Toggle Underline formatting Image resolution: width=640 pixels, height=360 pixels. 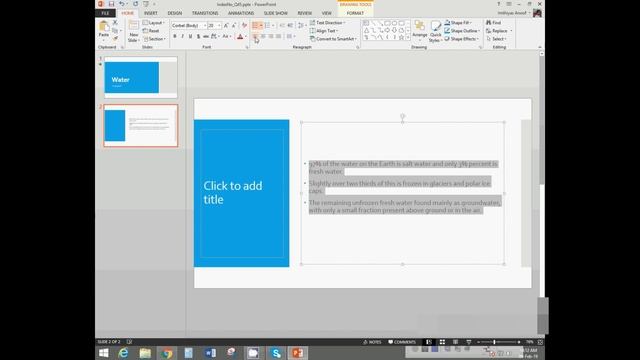[x=190, y=36]
